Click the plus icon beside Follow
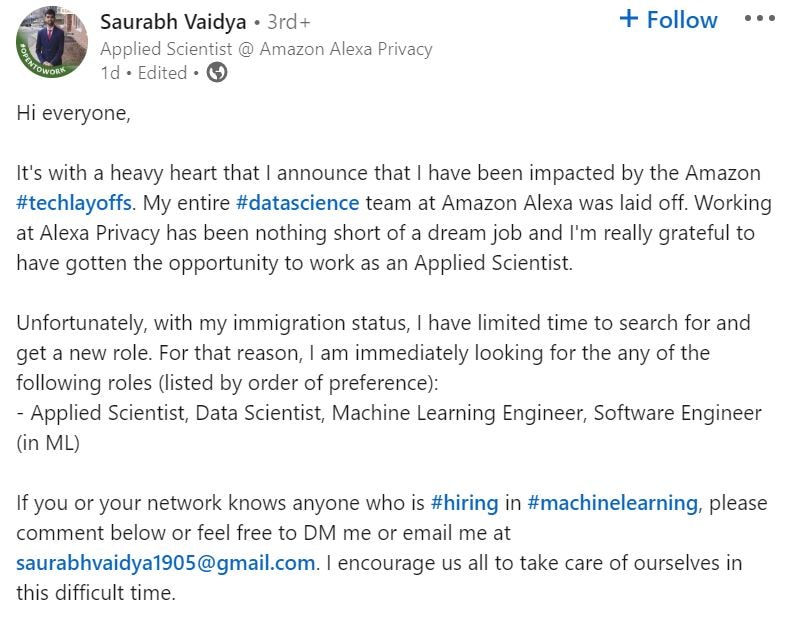 click(x=629, y=19)
